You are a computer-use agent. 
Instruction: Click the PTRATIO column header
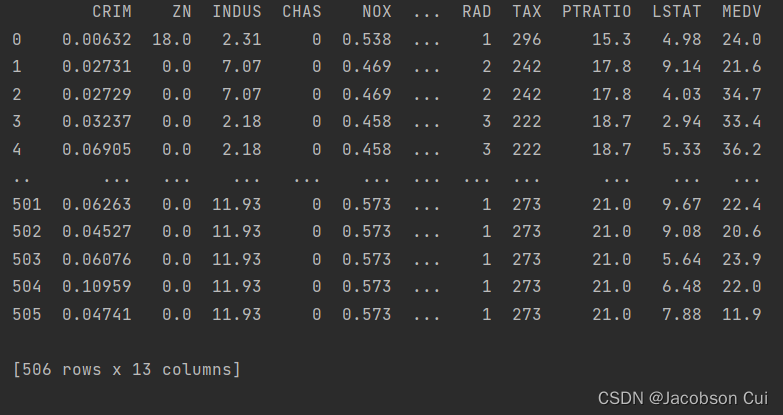[x=596, y=12]
